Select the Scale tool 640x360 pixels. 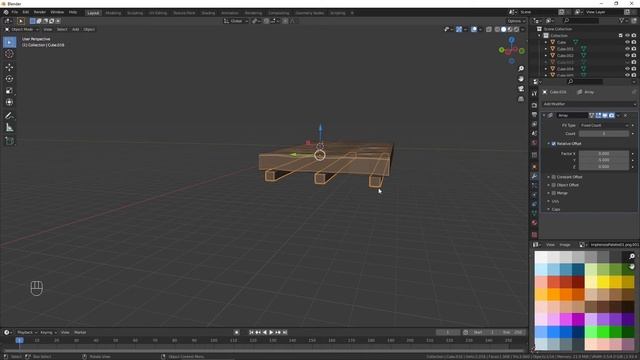click(x=9, y=91)
